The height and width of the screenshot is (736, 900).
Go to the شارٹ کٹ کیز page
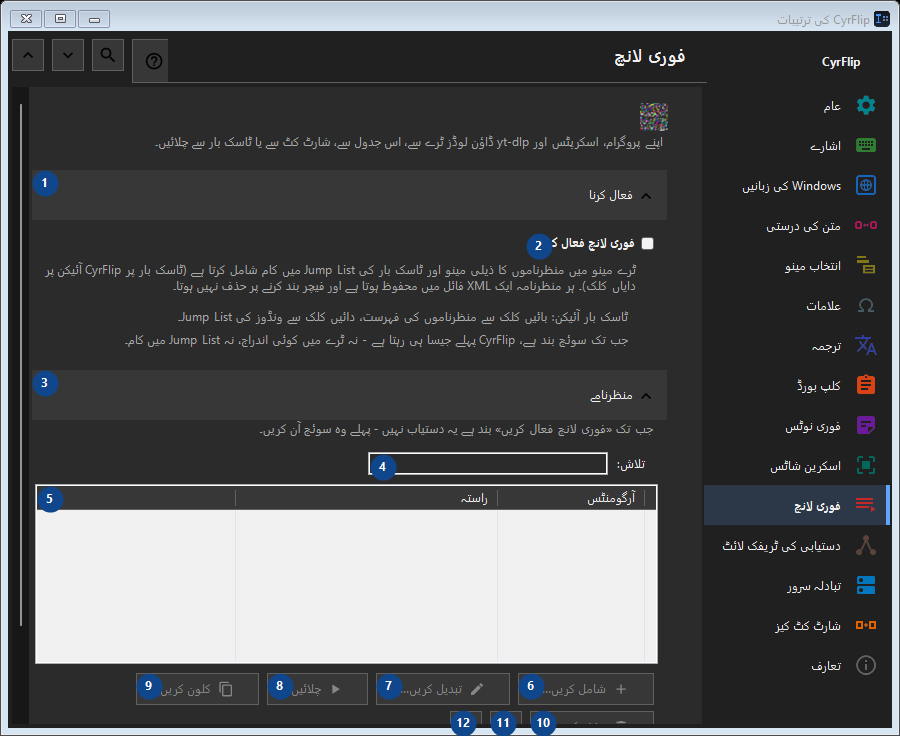click(797, 625)
